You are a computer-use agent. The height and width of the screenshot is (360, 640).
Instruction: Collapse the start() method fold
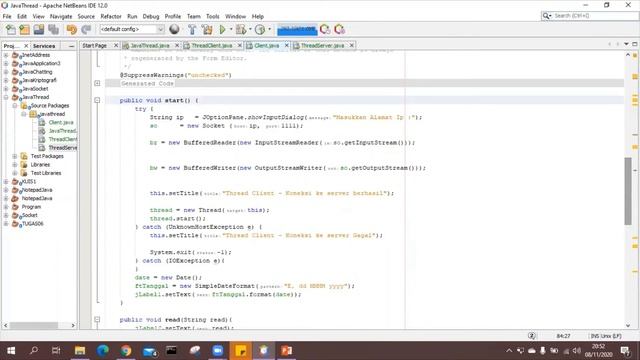[97, 100]
